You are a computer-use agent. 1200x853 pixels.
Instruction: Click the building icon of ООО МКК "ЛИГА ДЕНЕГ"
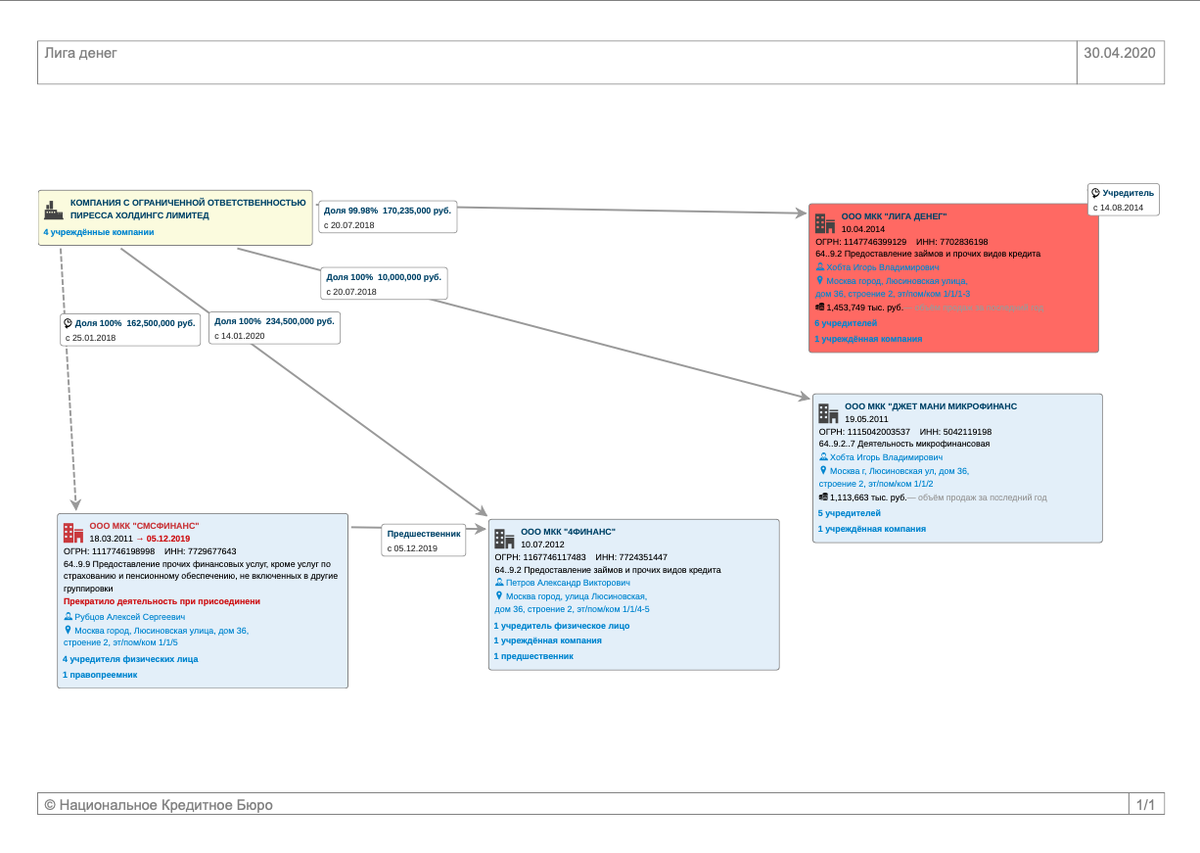pos(824,223)
